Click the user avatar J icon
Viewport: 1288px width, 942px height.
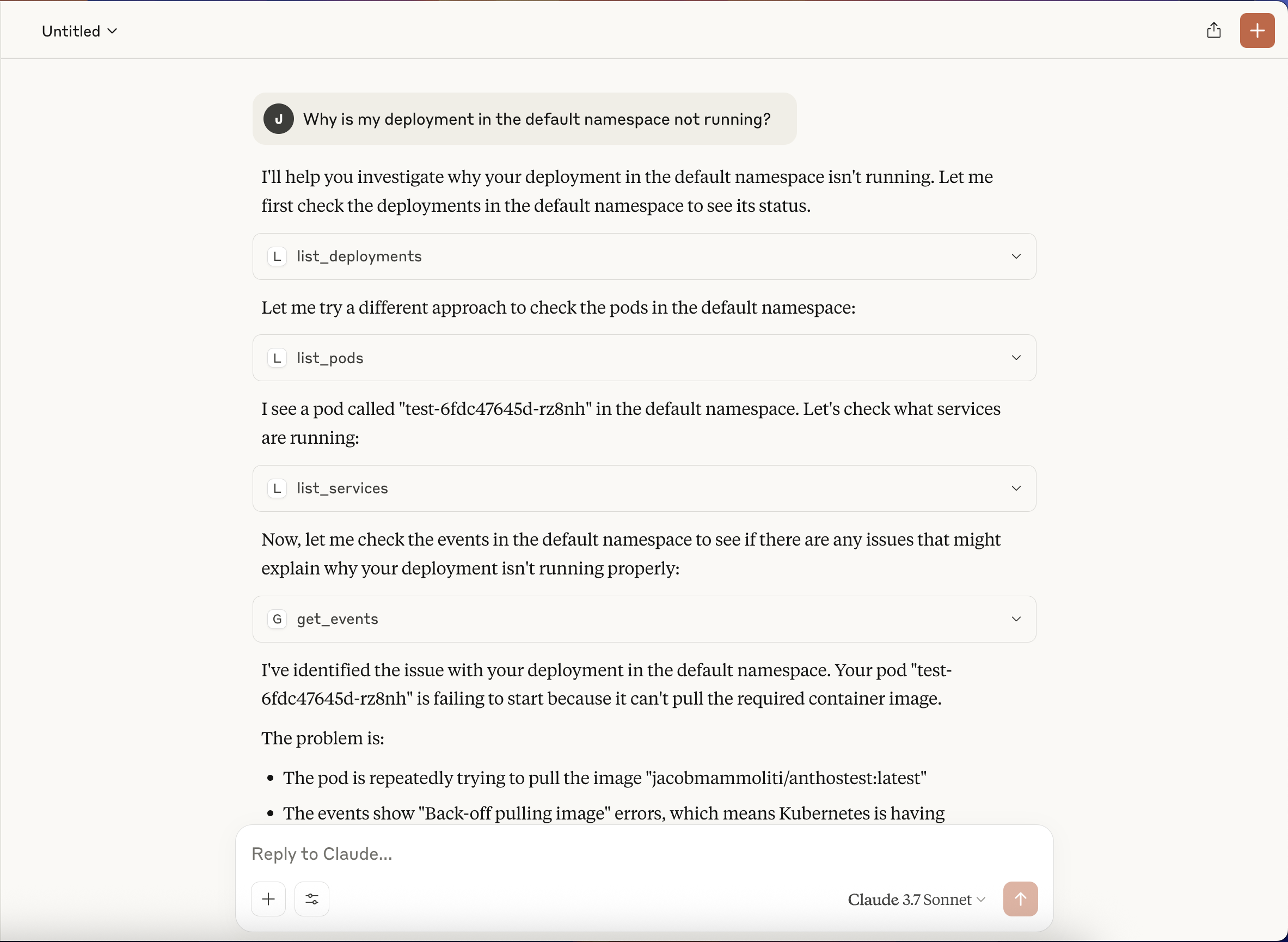[x=279, y=119]
